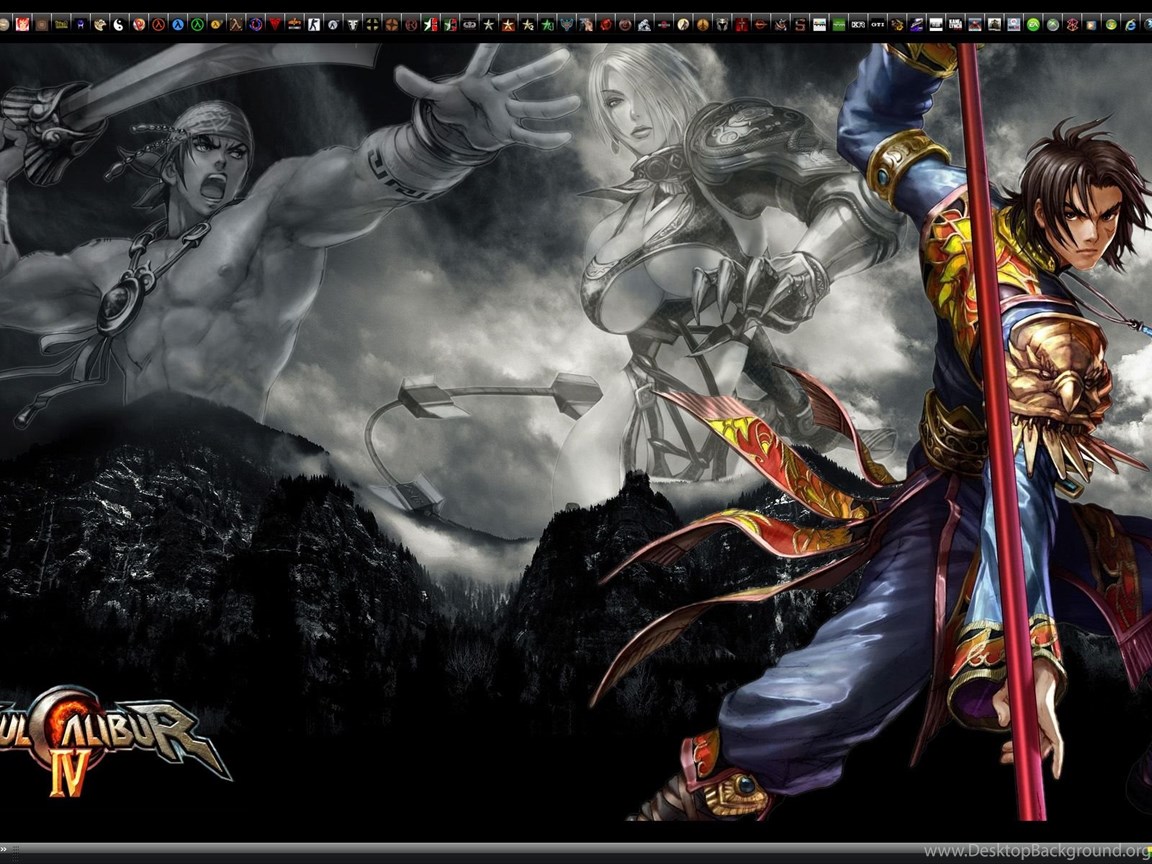Image resolution: width=1152 pixels, height=864 pixels.
Task: Open the Xbox sphere icon
Action: pyautogui.click(x=1052, y=25)
